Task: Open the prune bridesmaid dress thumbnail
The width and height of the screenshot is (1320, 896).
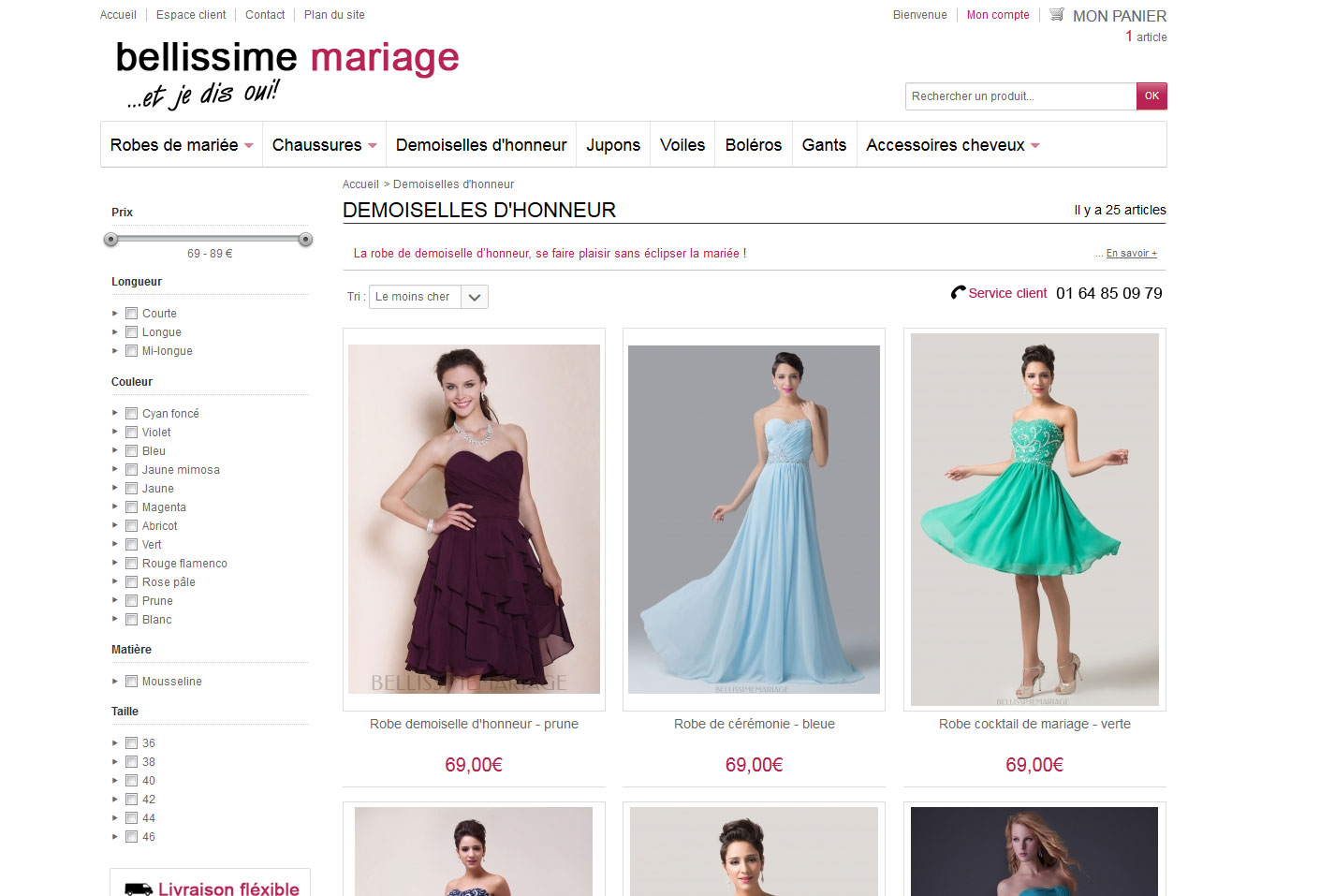Action: [474, 520]
